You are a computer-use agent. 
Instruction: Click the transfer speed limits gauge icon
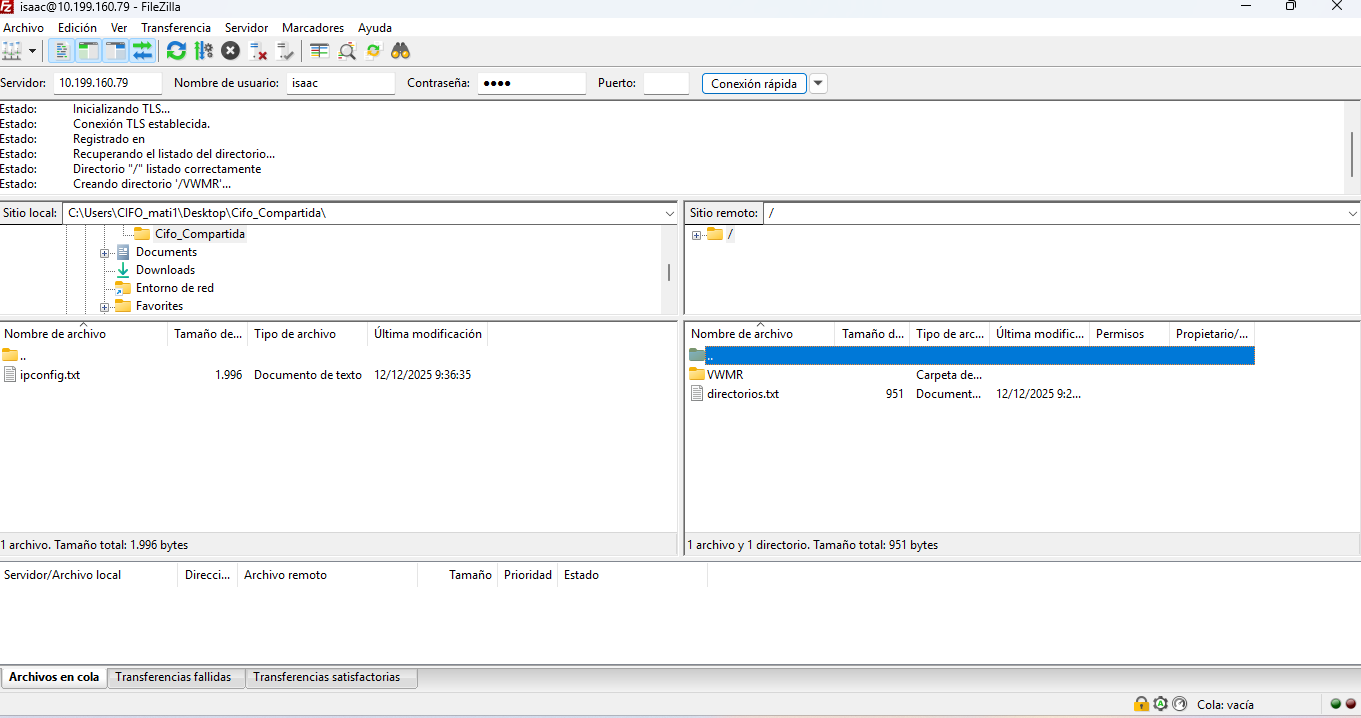(x=1181, y=704)
